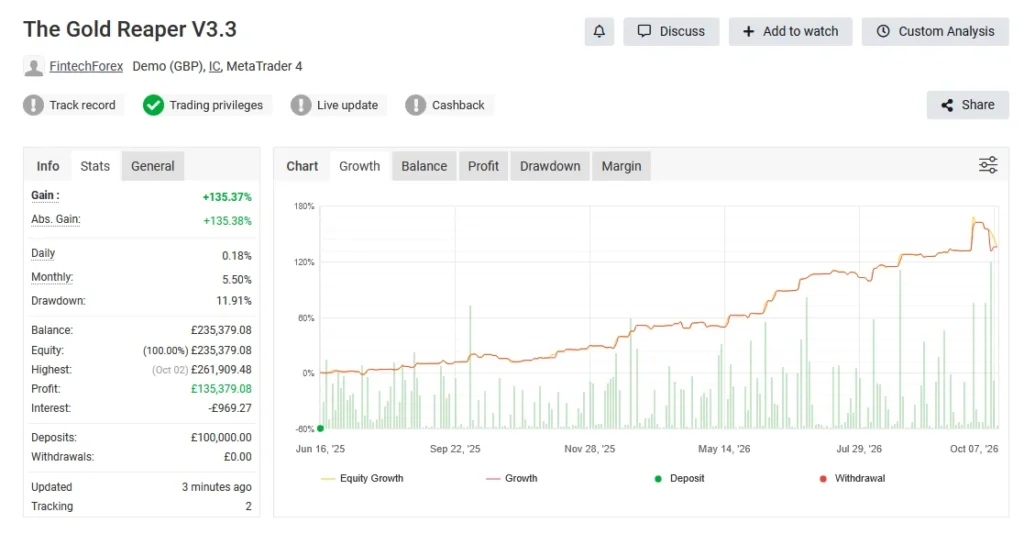This screenshot has height=534, width=1024.
Task: Click the Track record warning icon
Action: (x=33, y=105)
